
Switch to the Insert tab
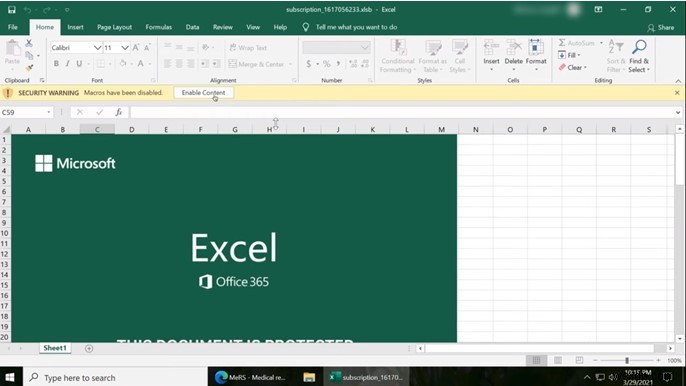click(75, 27)
